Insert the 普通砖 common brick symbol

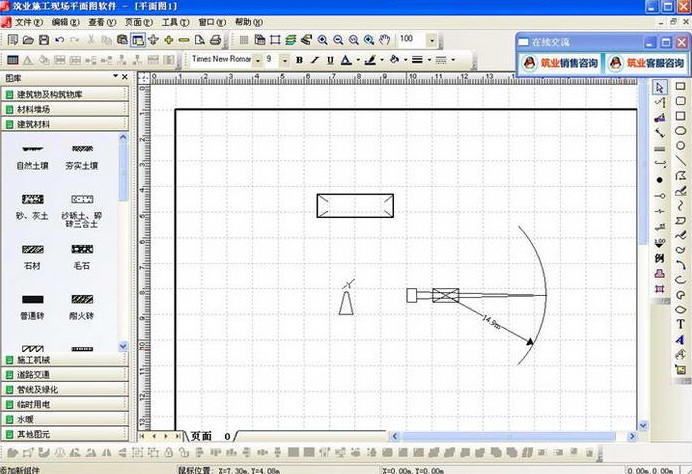coord(32,307)
